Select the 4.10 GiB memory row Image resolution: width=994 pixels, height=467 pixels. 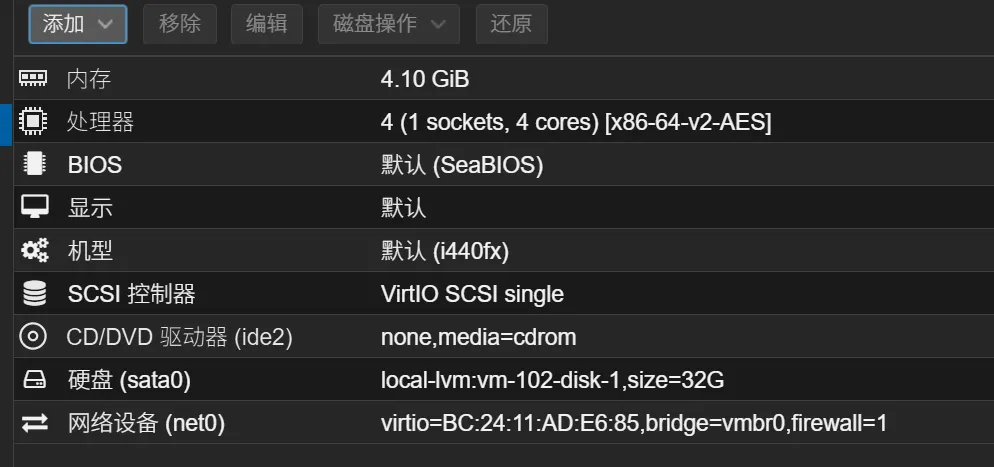click(x=504, y=79)
